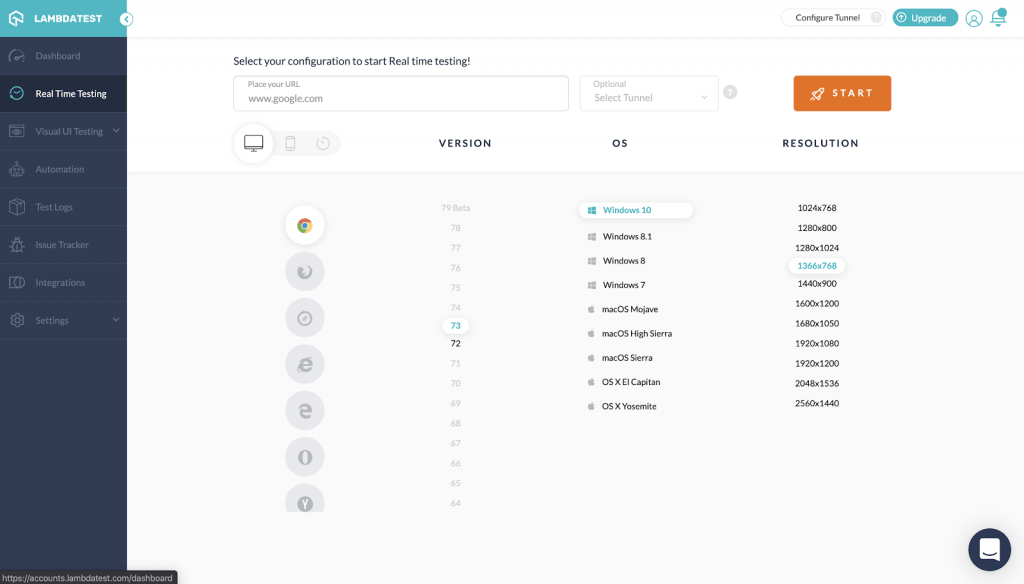Switch to mobile device testing

click(x=290, y=144)
